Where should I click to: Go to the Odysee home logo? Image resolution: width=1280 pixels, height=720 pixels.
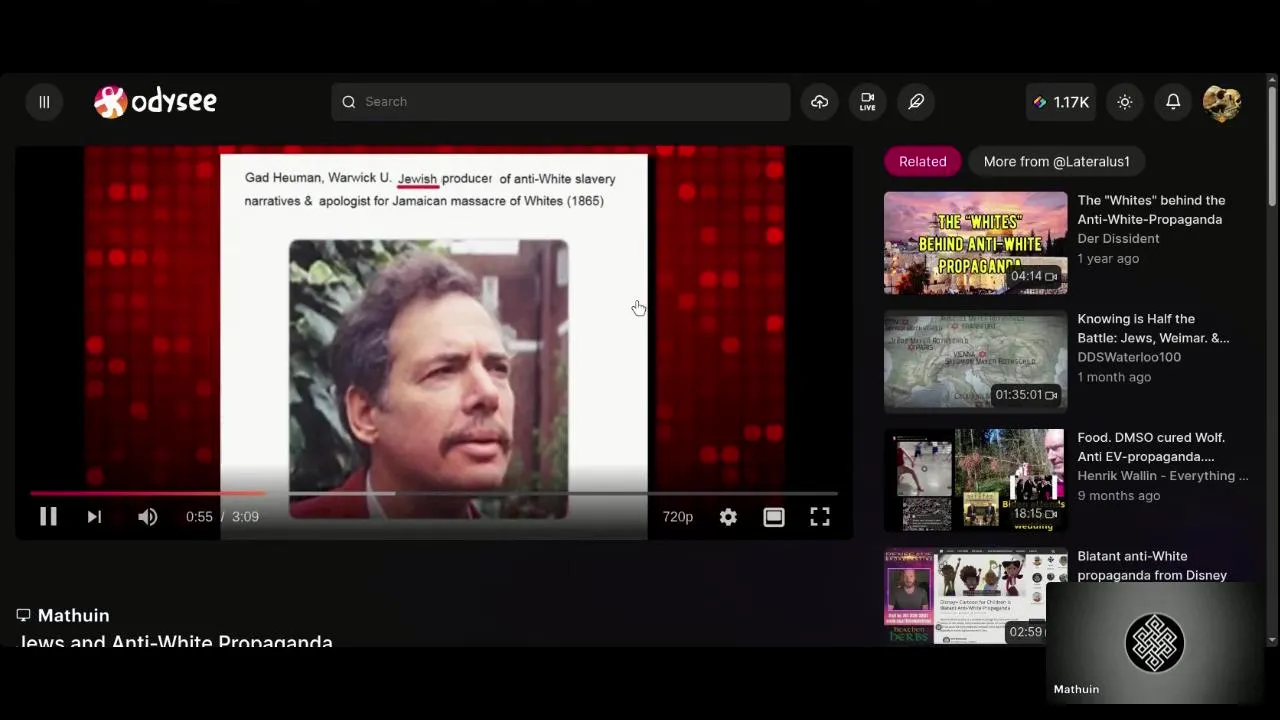point(155,101)
